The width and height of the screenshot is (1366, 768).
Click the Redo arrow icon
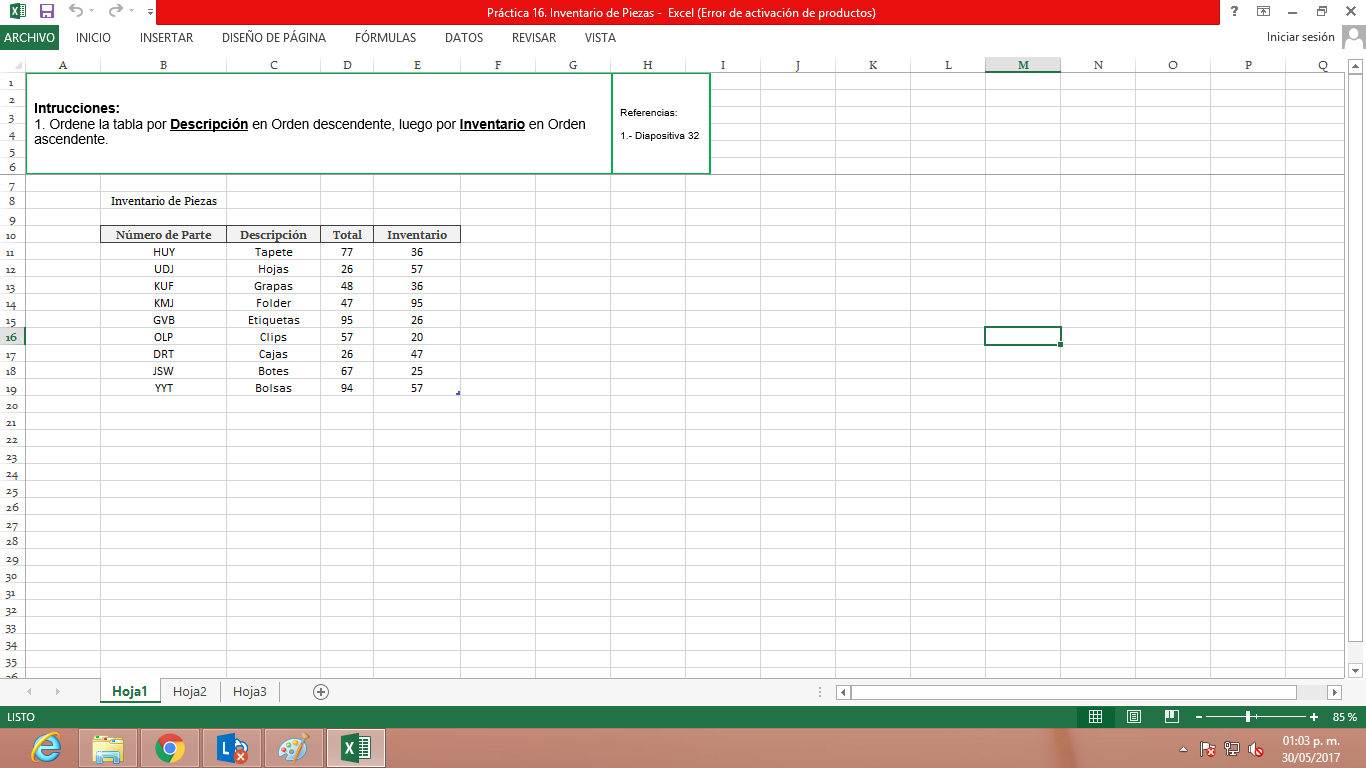pos(115,12)
